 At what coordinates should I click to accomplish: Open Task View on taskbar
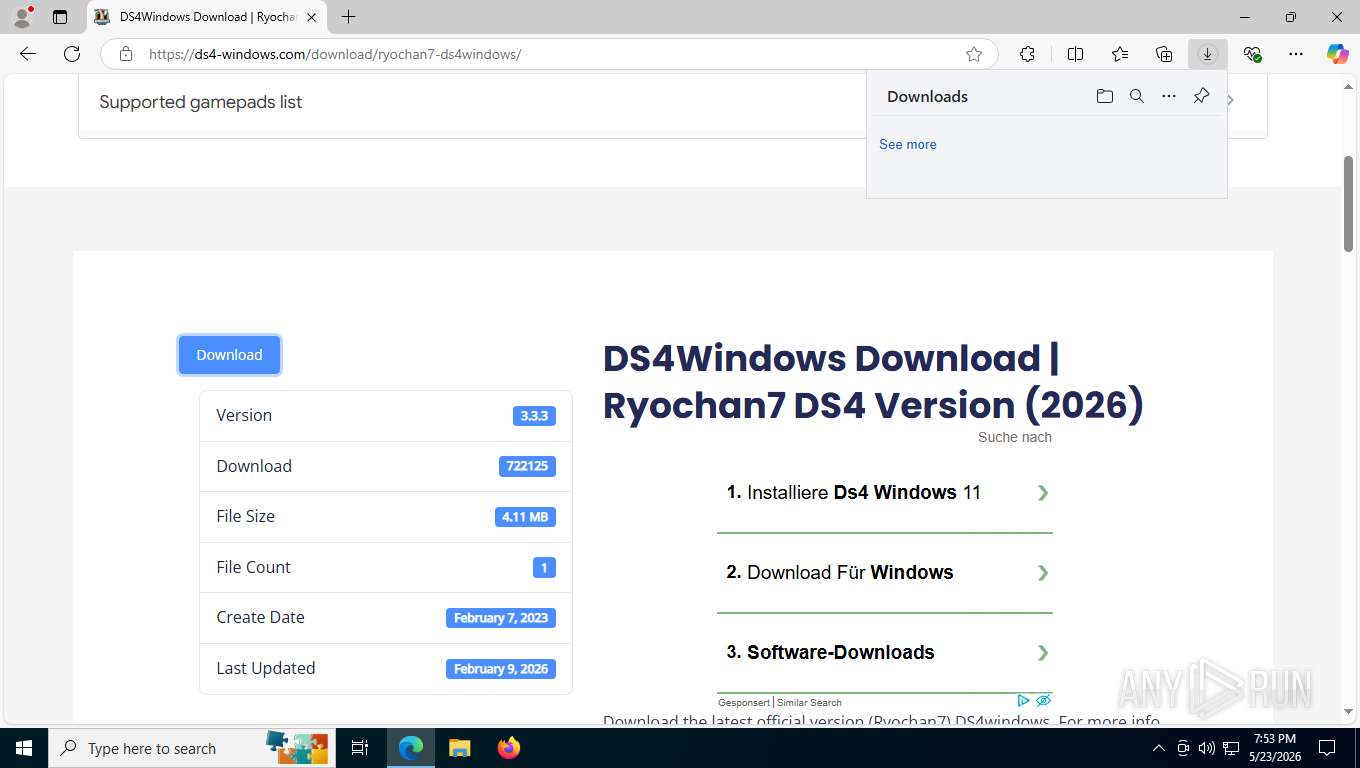pyautogui.click(x=360, y=748)
